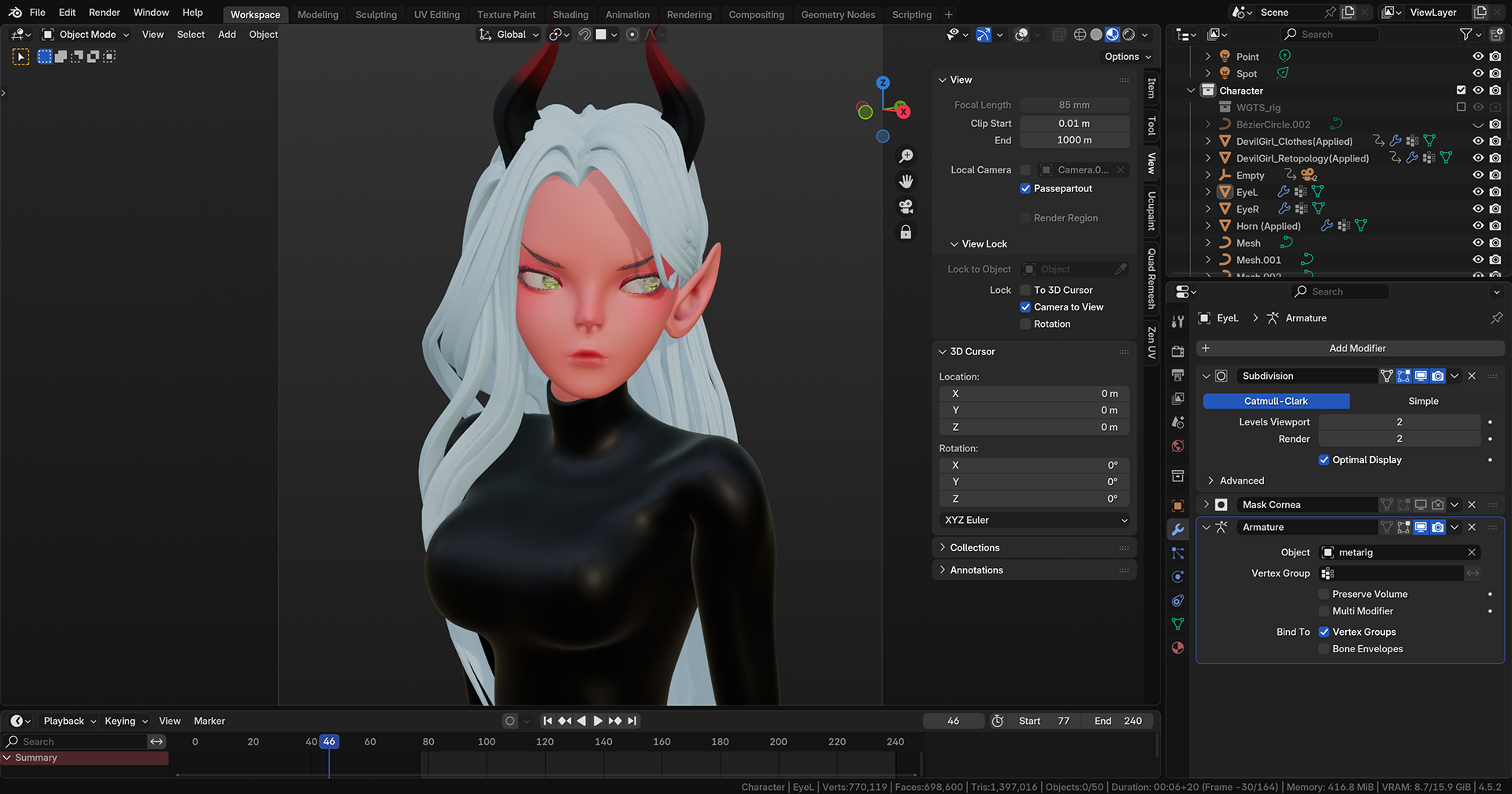
Task: Open the Modifiers wrench properties tab
Action: tap(1178, 529)
